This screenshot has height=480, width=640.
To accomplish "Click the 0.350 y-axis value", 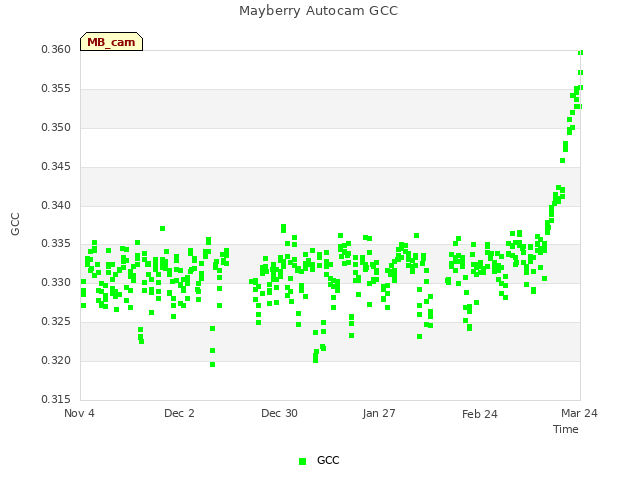I will 56,127.
